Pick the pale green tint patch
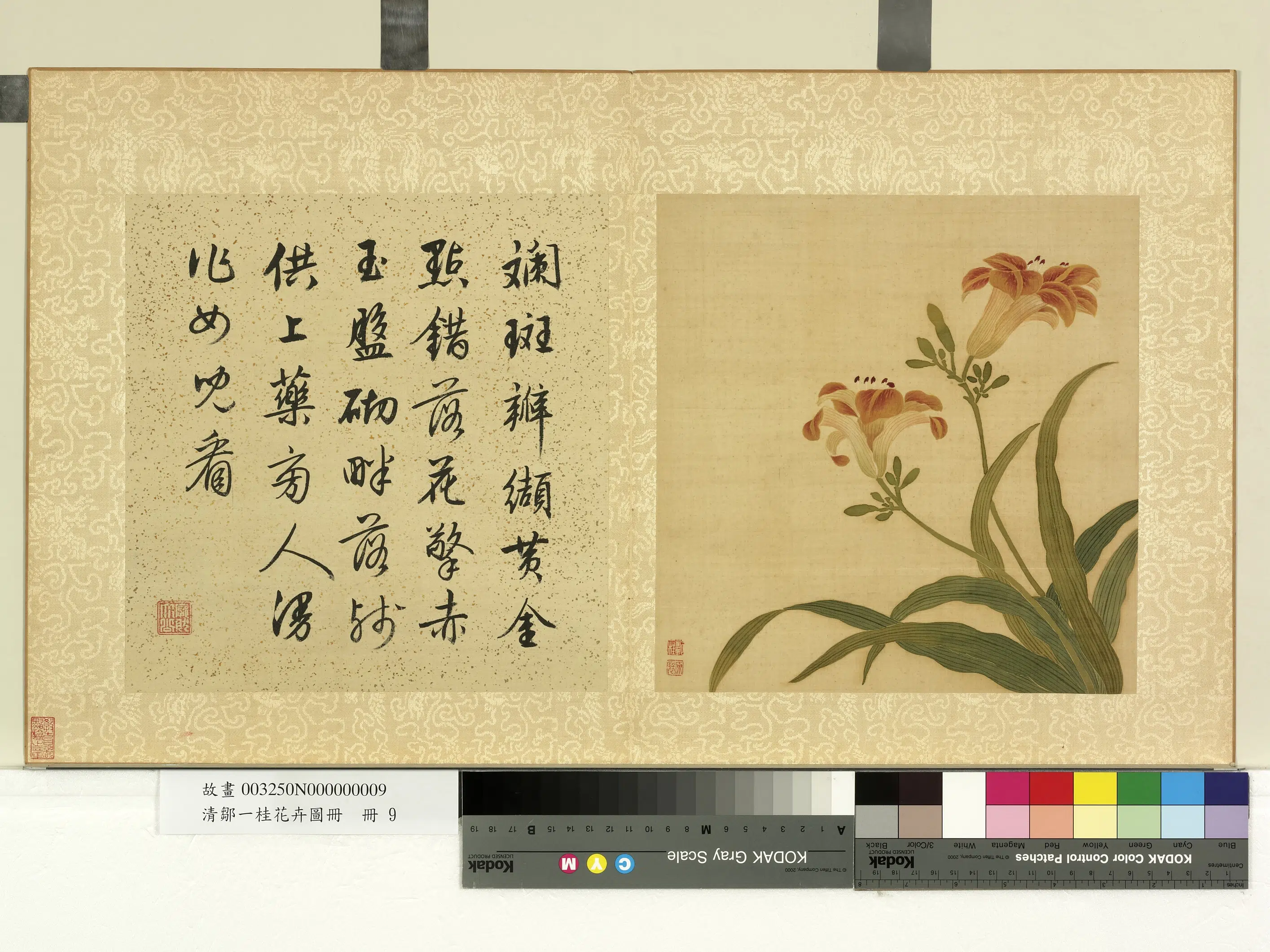This screenshot has height=952, width=1270. [x=1138, y=821]
